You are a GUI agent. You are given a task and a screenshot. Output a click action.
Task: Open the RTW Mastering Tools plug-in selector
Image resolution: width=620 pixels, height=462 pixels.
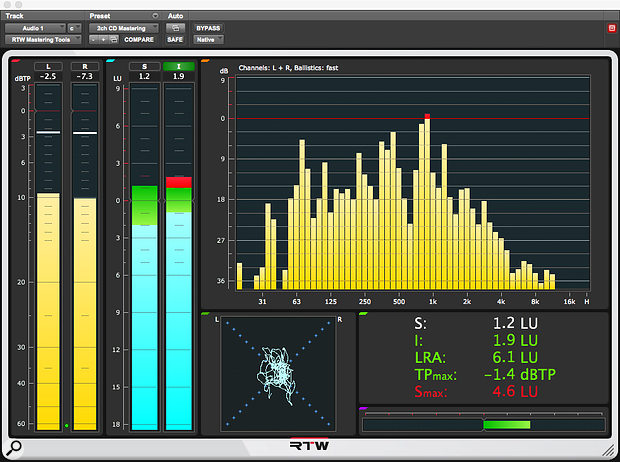pyautogui.click(x=43, y=40)
